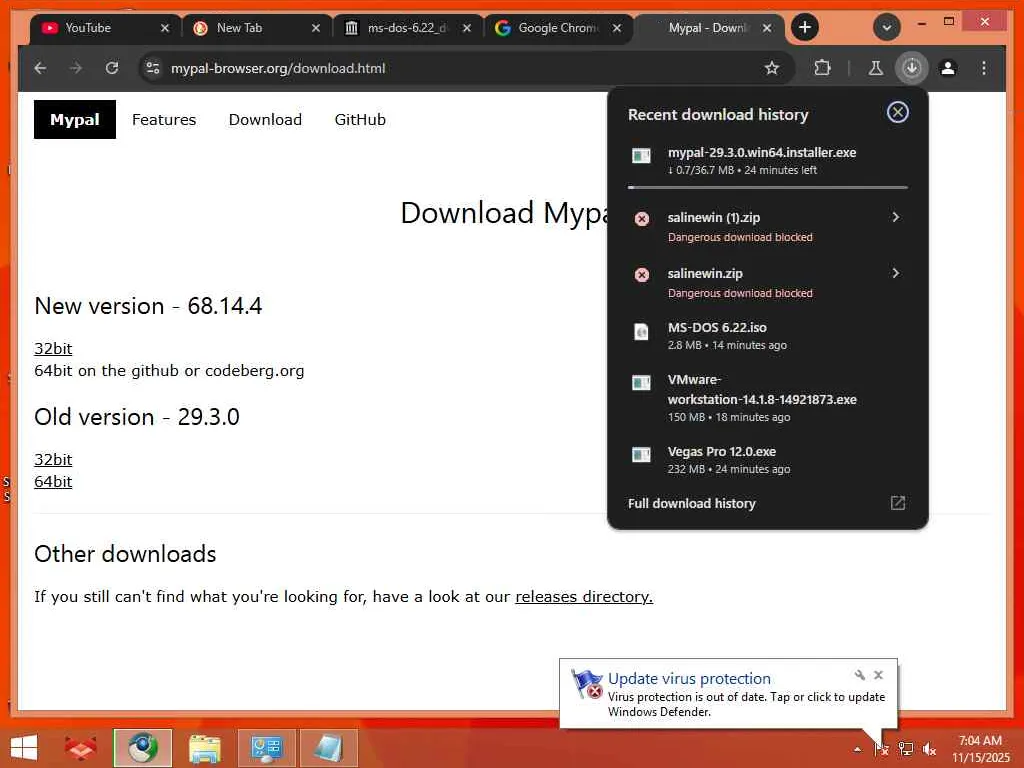1024x768 pixels.
Task: Click the Vegas Pro 12.0.exe file icon
Action: point(641,454)
